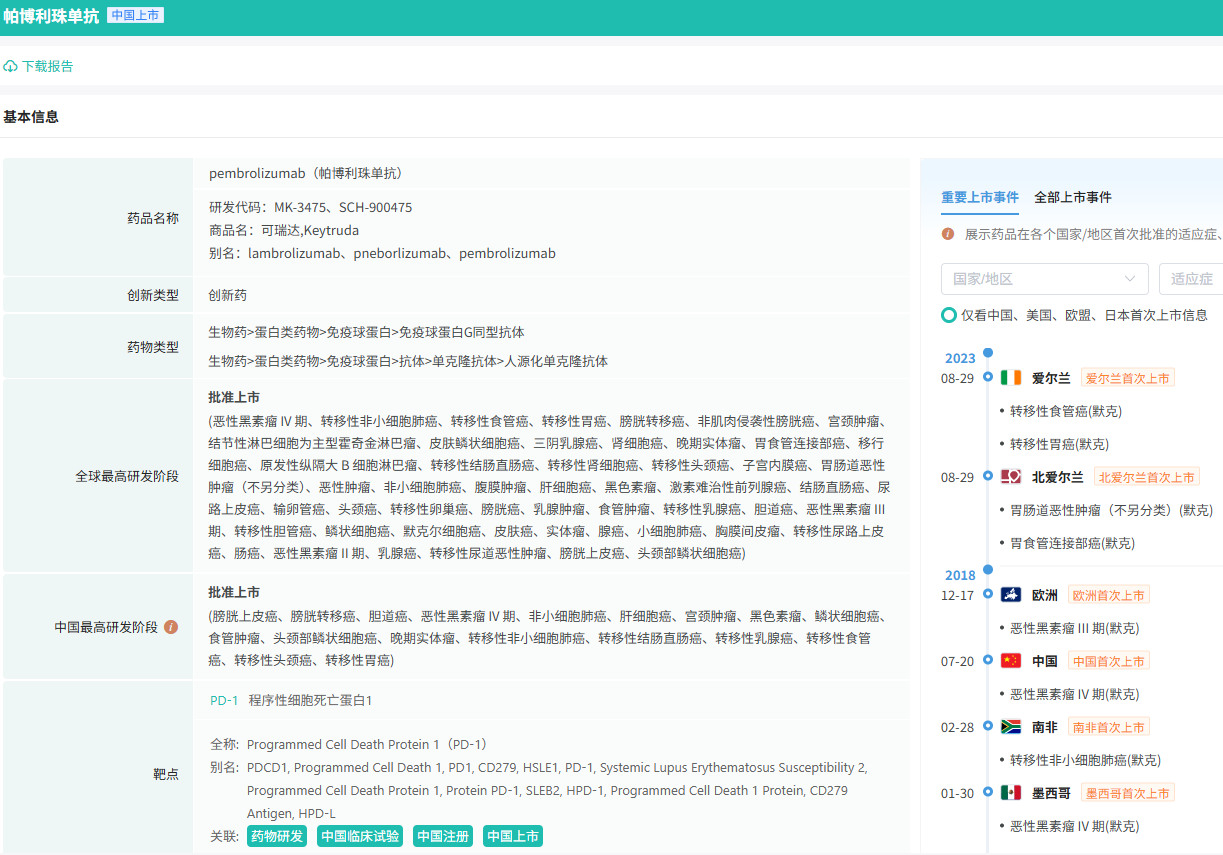Click the Mexico flag icon
The image size is (1223, 855).
[1011, 793]
